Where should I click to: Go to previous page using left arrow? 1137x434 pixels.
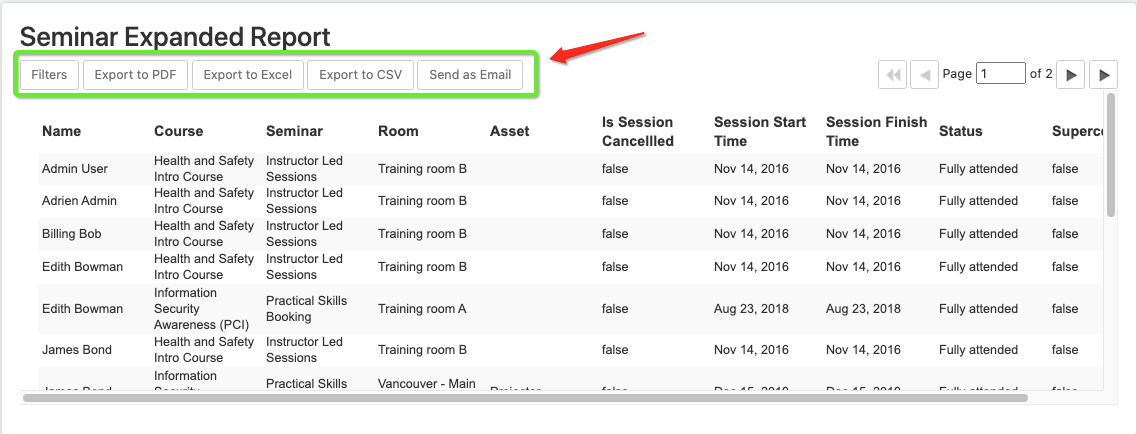(x=925, y=75)
